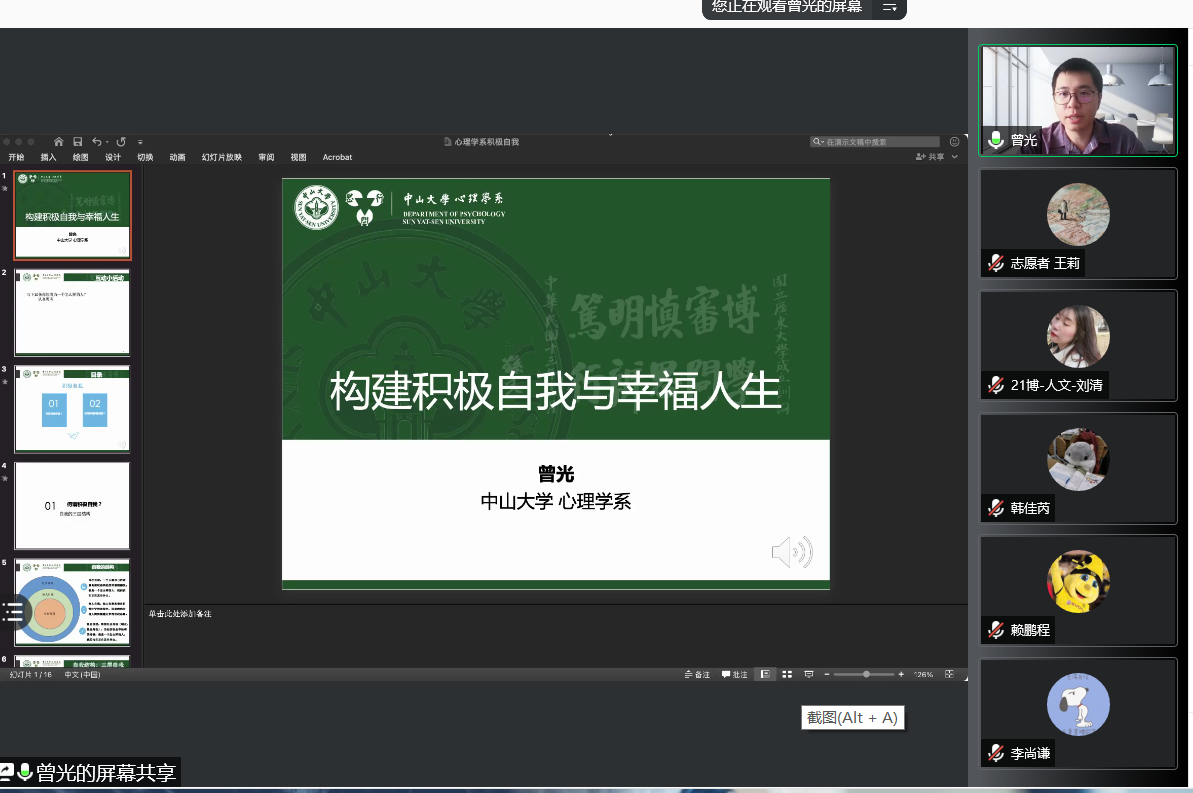Select slide 3 目录 thumbnail

point(72,409)
